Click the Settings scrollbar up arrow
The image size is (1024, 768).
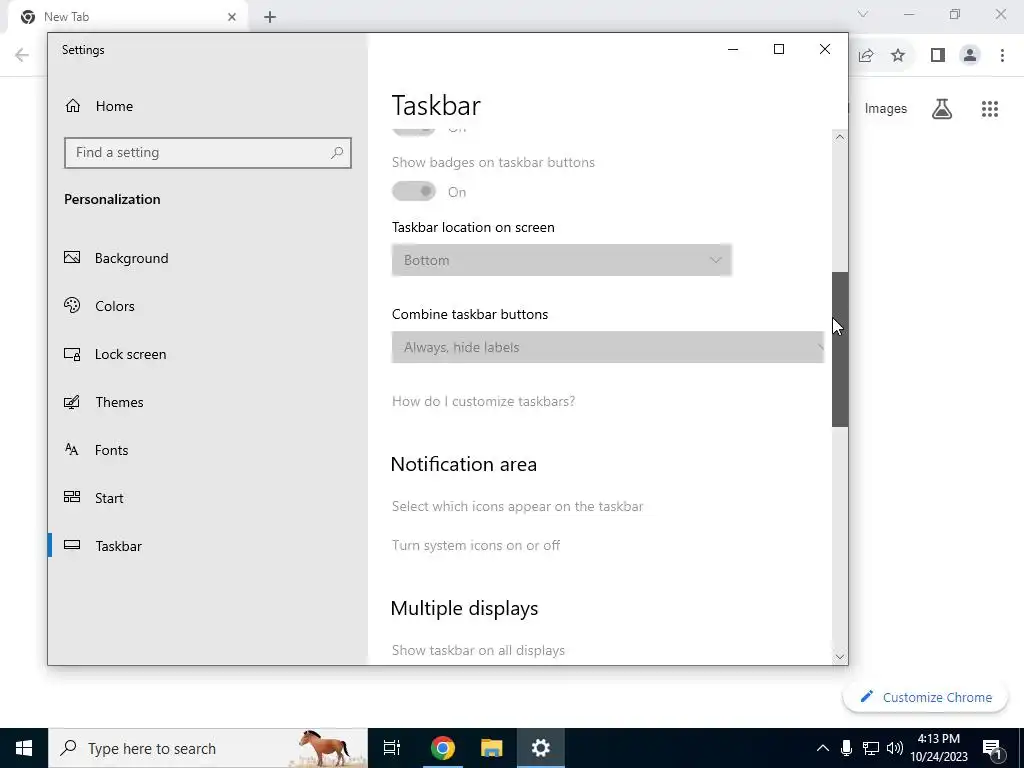(840, 138)
